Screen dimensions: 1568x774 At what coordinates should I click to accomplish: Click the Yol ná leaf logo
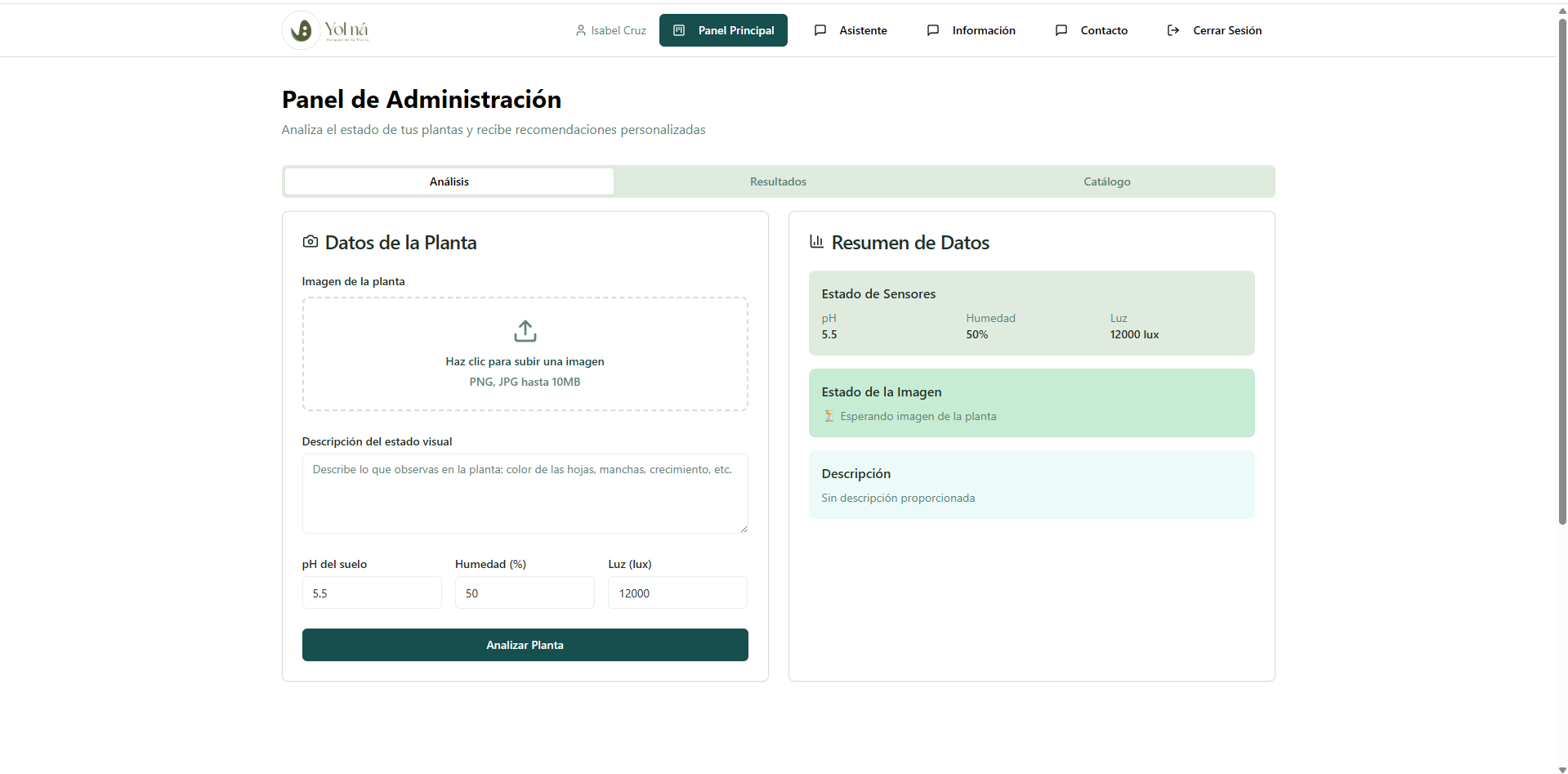pyautogui.click(x=302, y=30)
